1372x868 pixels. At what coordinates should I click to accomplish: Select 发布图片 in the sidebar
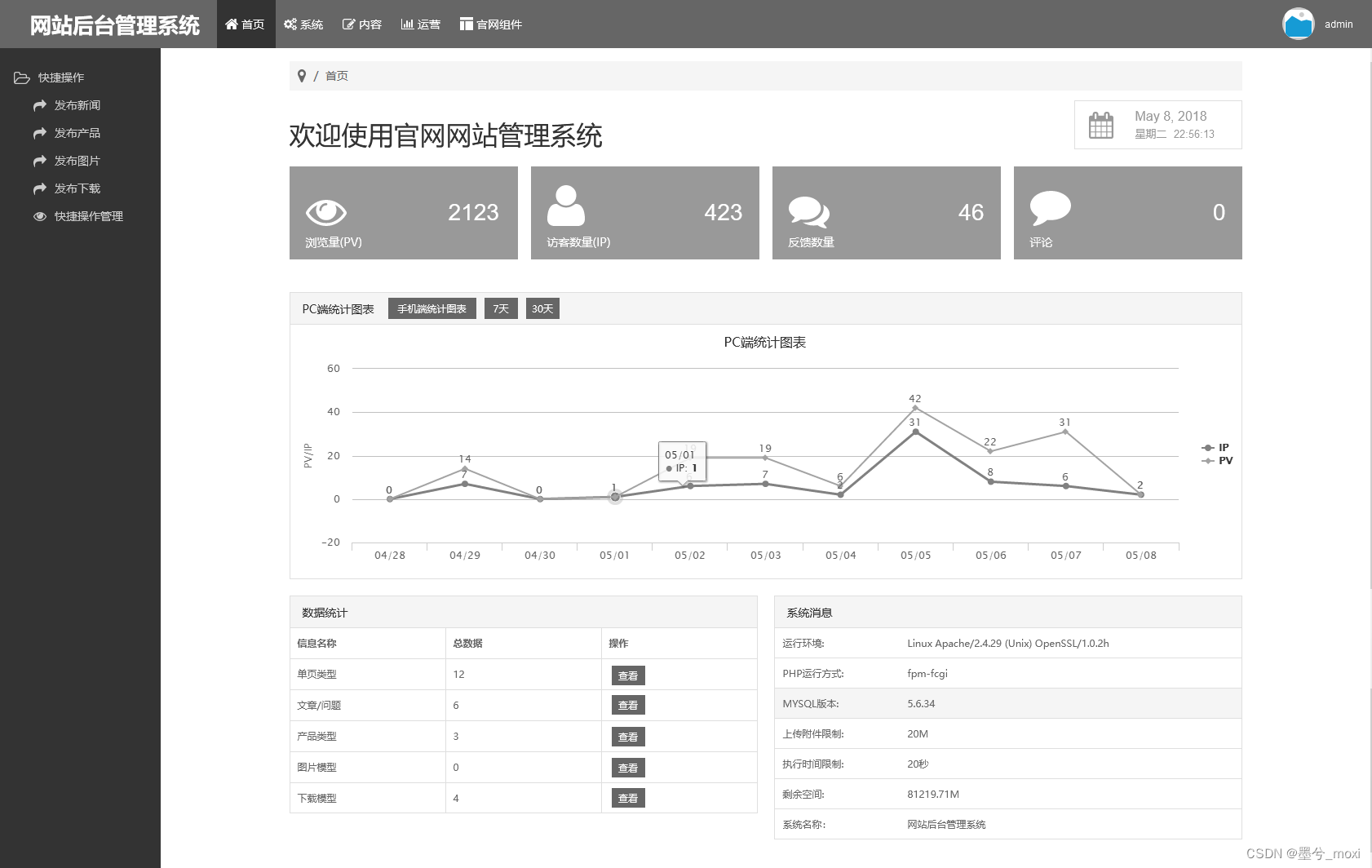pyautogui.click(x=77, y=161)
